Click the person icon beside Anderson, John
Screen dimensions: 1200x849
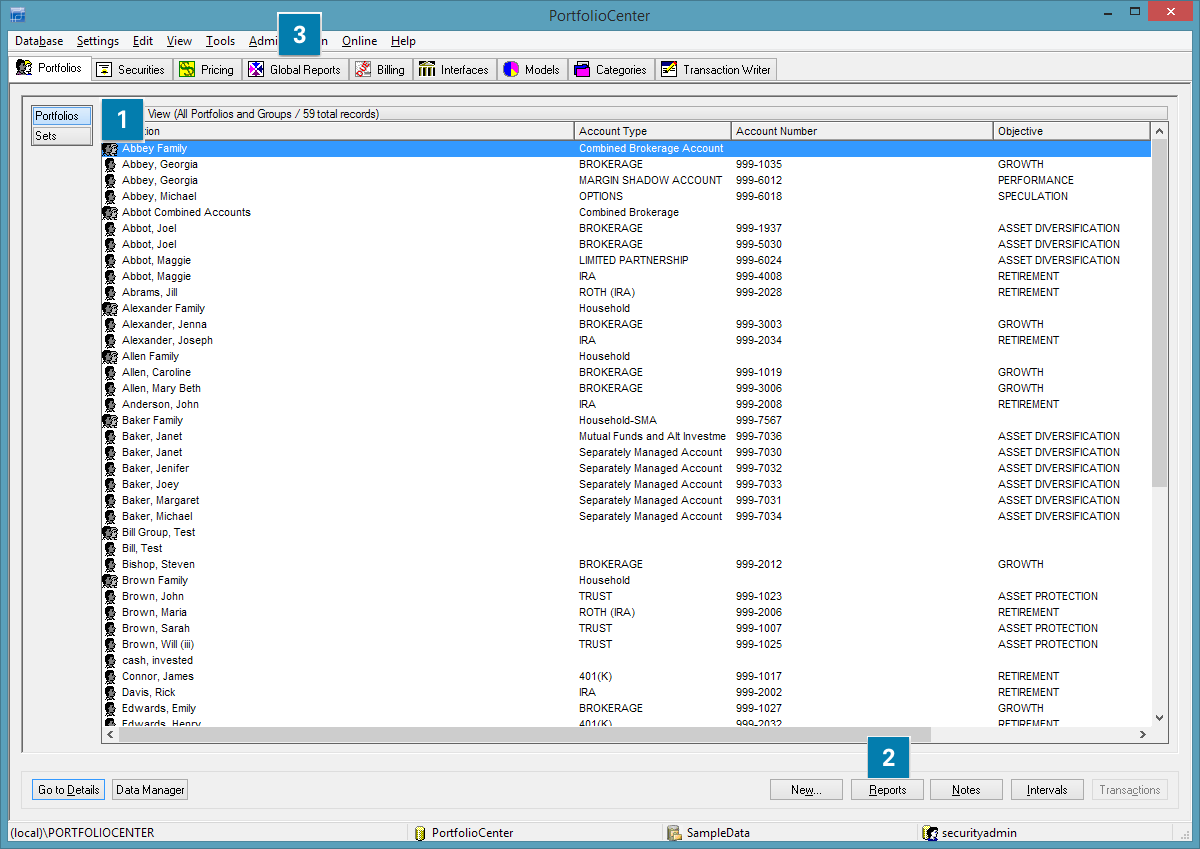[x=110, y=404]
